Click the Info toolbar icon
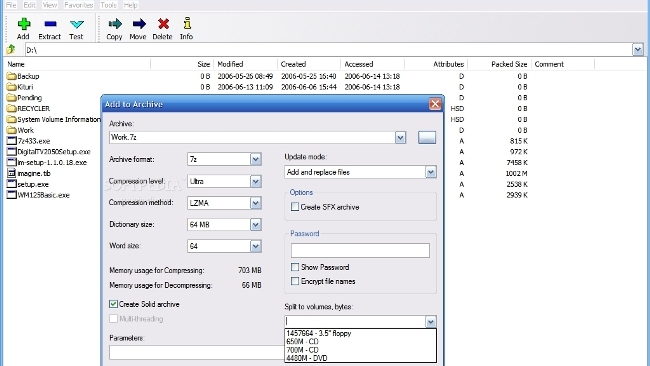Viewport: 650px width, 366px height. (x=187, y=23)
